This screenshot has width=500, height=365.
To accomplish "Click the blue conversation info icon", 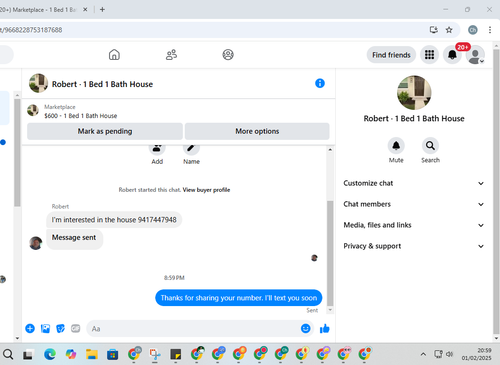I will [320, 83].
